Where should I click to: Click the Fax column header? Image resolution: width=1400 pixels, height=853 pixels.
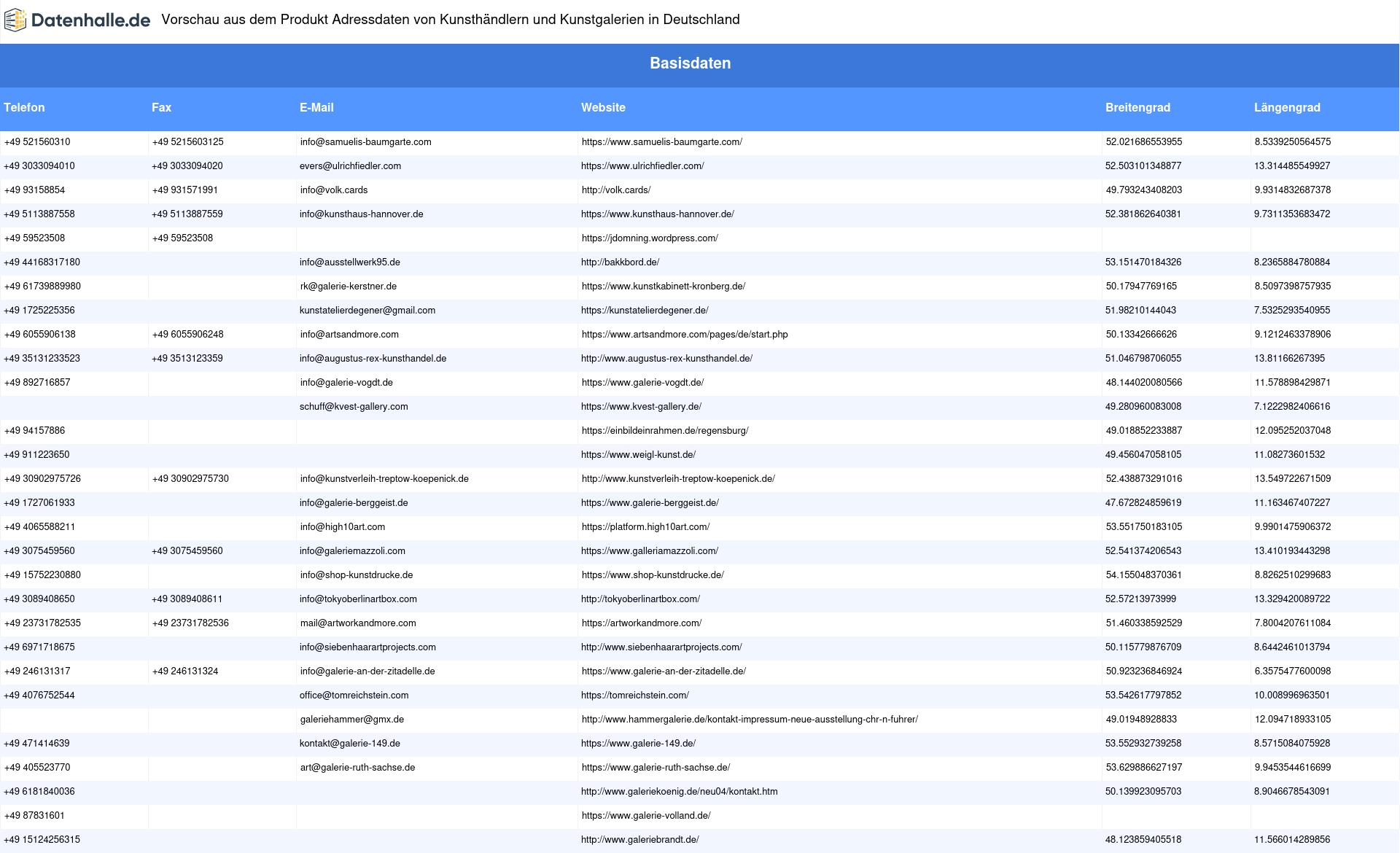(161, 107)
